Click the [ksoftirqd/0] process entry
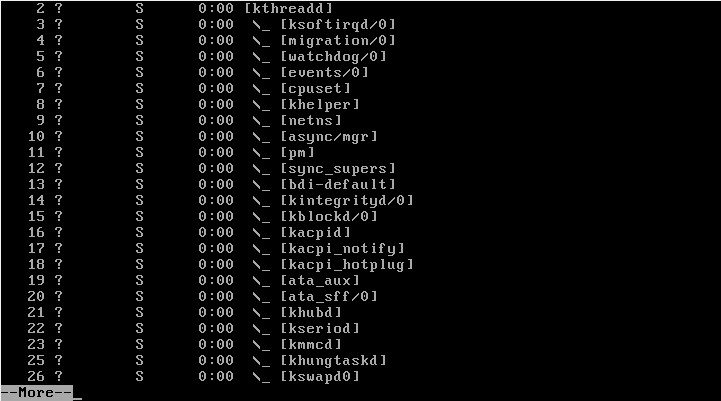This screenshot has width=721, height=401. pos(338,24)
